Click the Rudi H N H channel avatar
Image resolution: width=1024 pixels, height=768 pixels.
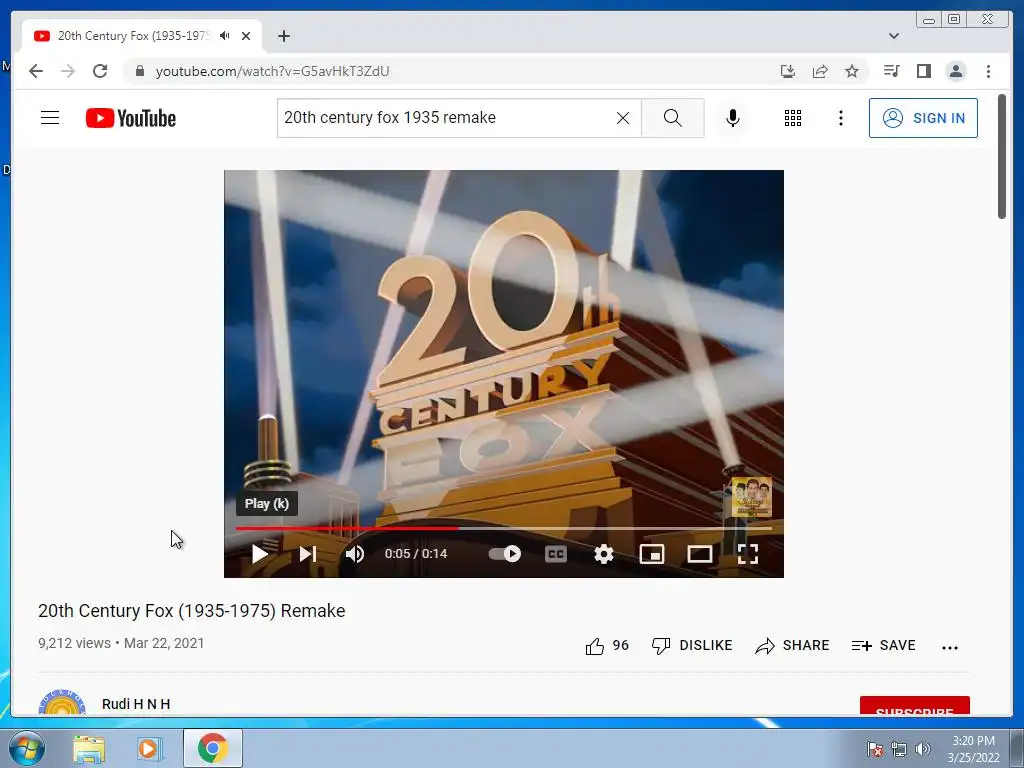(62, 702)
